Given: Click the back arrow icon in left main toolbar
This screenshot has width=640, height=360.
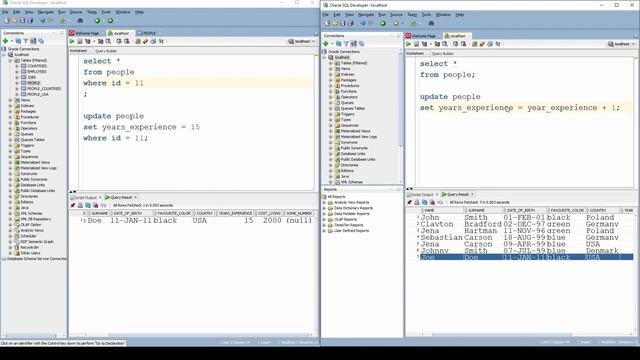Looking at the screenshot, I should point(42,20).
